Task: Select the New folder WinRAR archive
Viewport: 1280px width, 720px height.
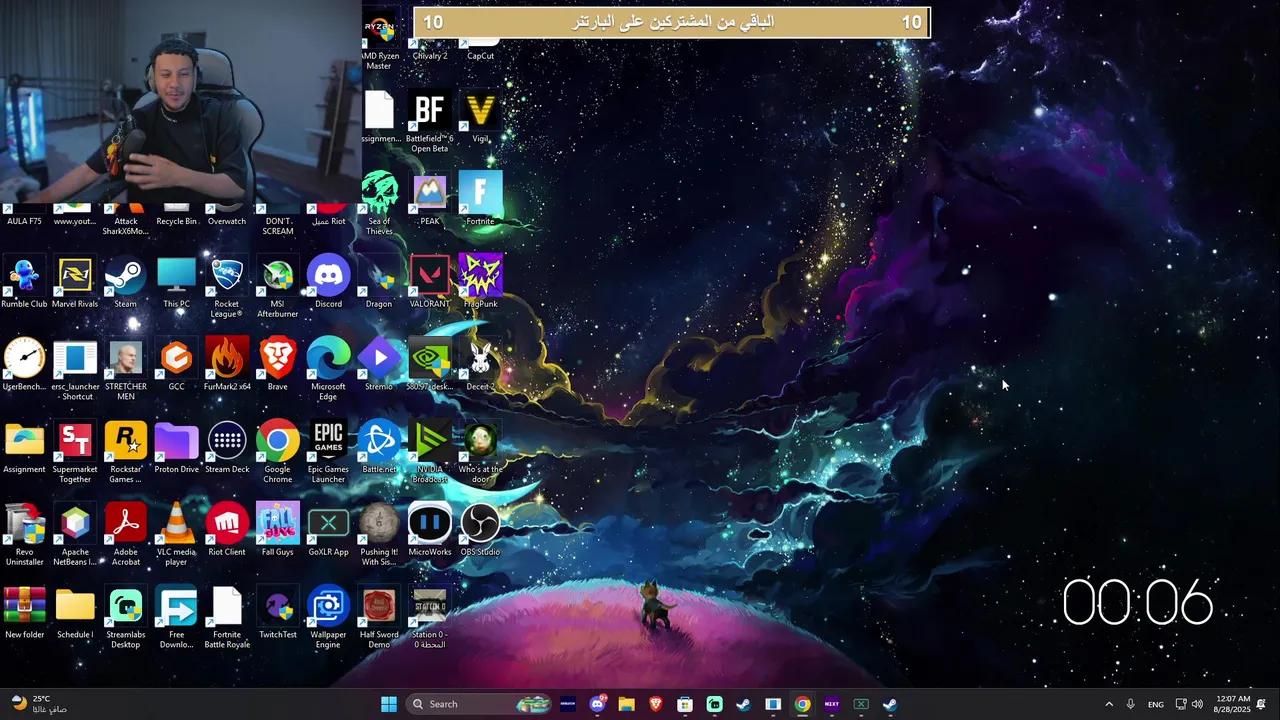Action: pyautogui.click(x=24, y=612)
